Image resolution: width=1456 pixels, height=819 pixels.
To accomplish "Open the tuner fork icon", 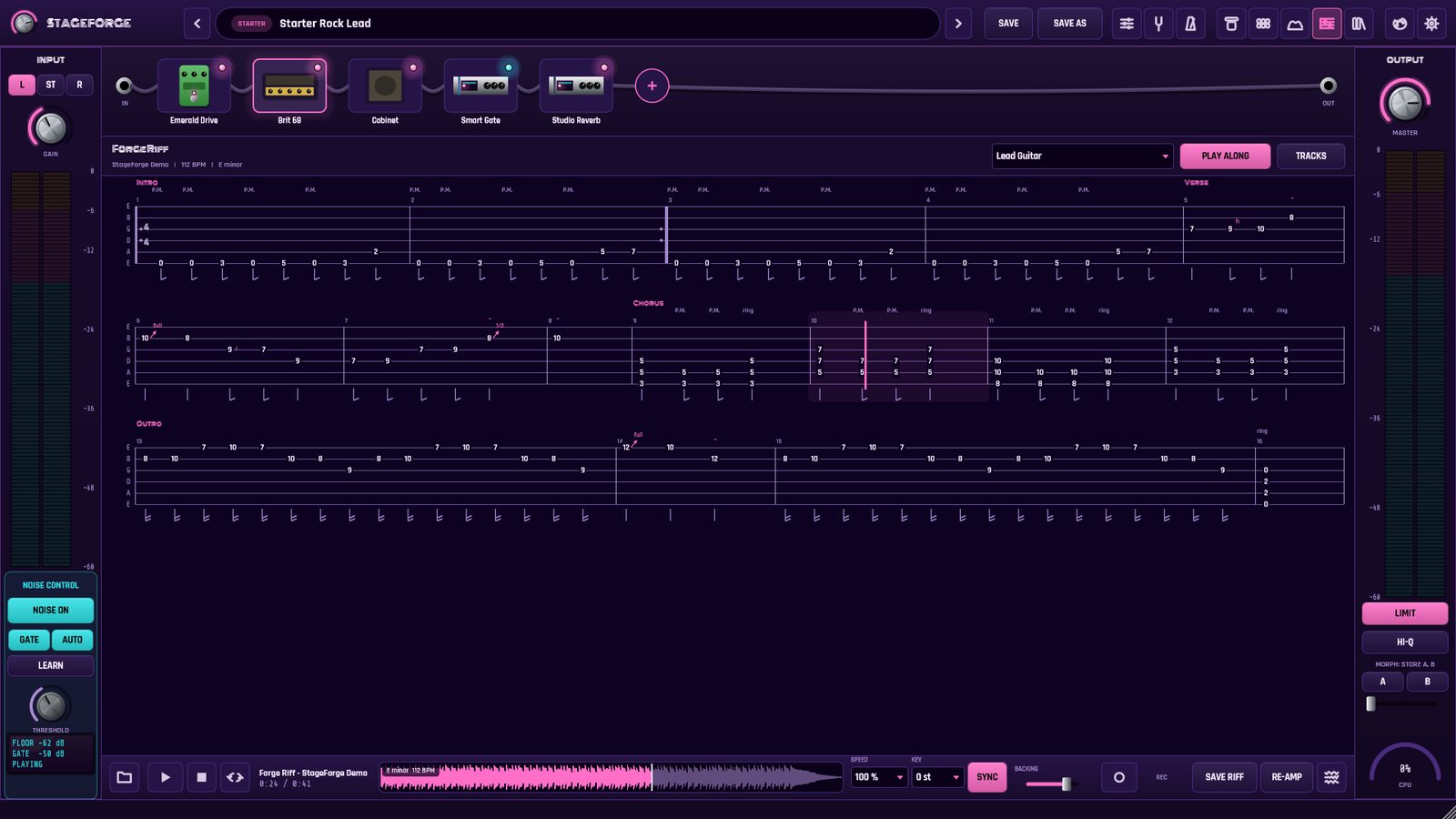I will point(1158,24).
